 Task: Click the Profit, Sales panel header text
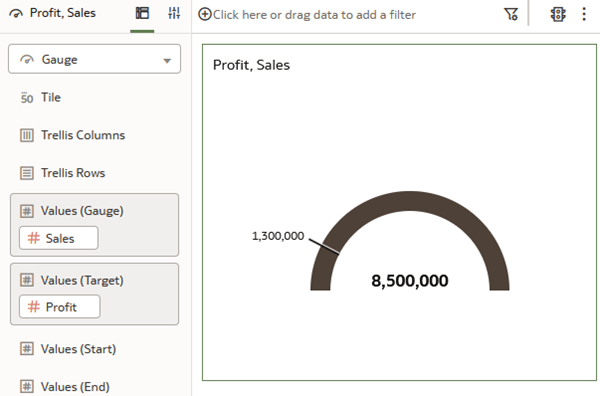click(63, 13)
